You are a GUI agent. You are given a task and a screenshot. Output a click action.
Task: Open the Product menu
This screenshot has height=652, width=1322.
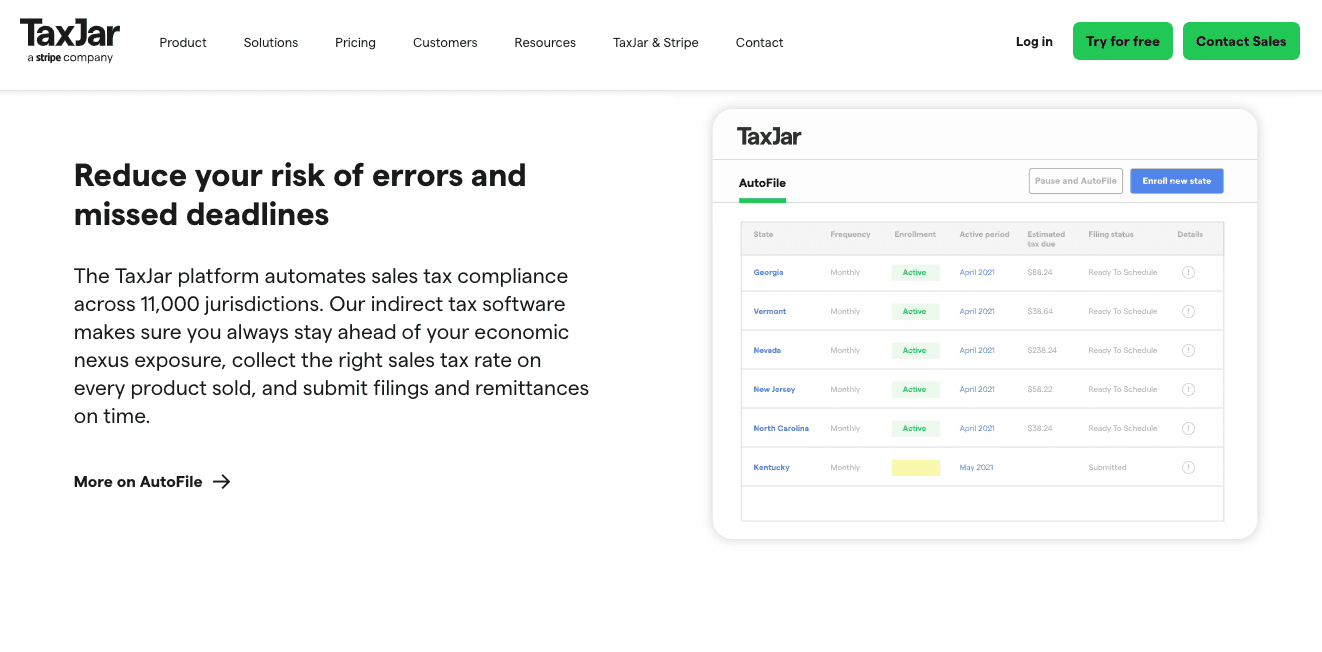tap(183, 42)
